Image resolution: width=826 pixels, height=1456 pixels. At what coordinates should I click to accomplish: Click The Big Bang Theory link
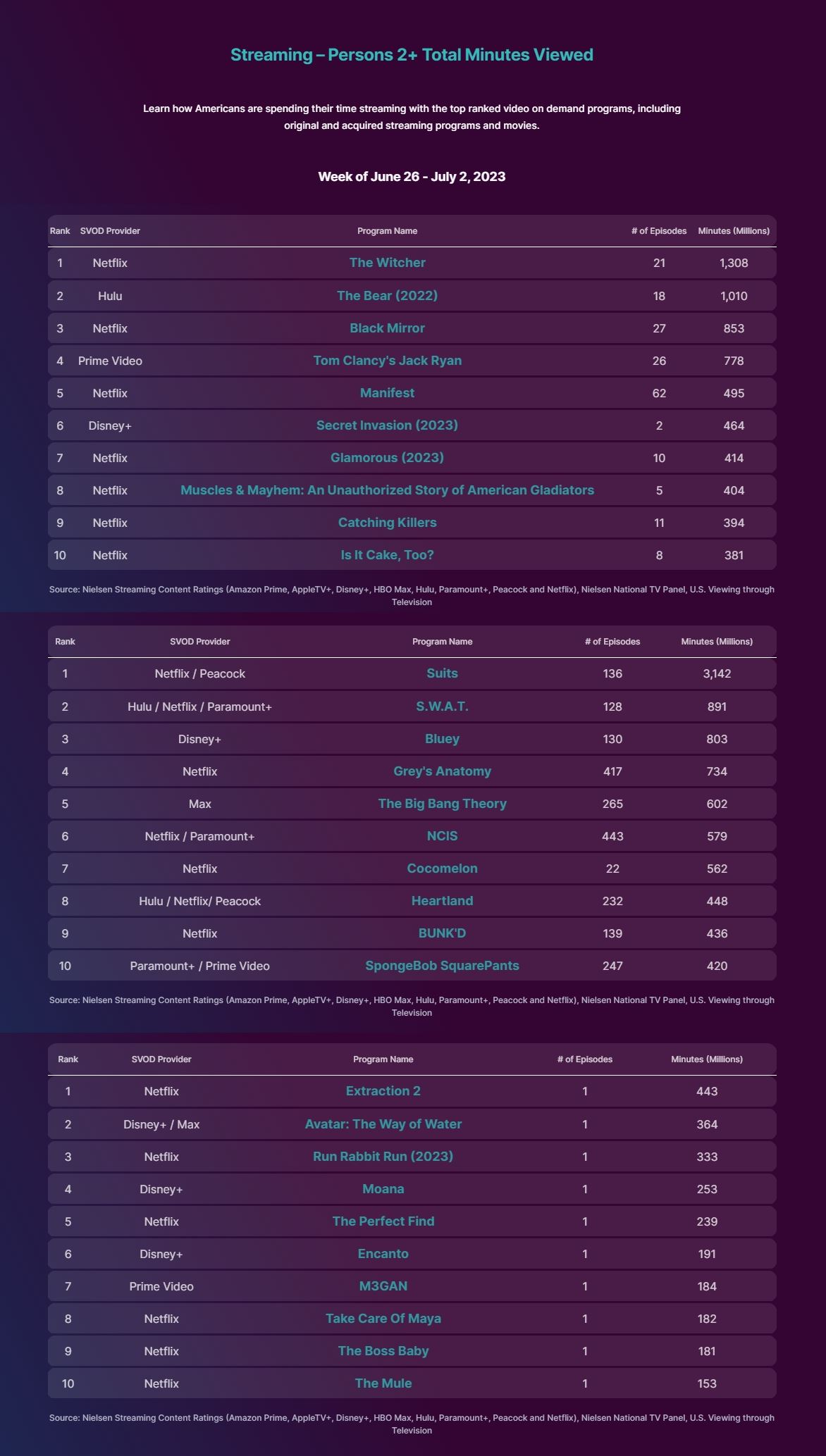[x=442, y=804]
